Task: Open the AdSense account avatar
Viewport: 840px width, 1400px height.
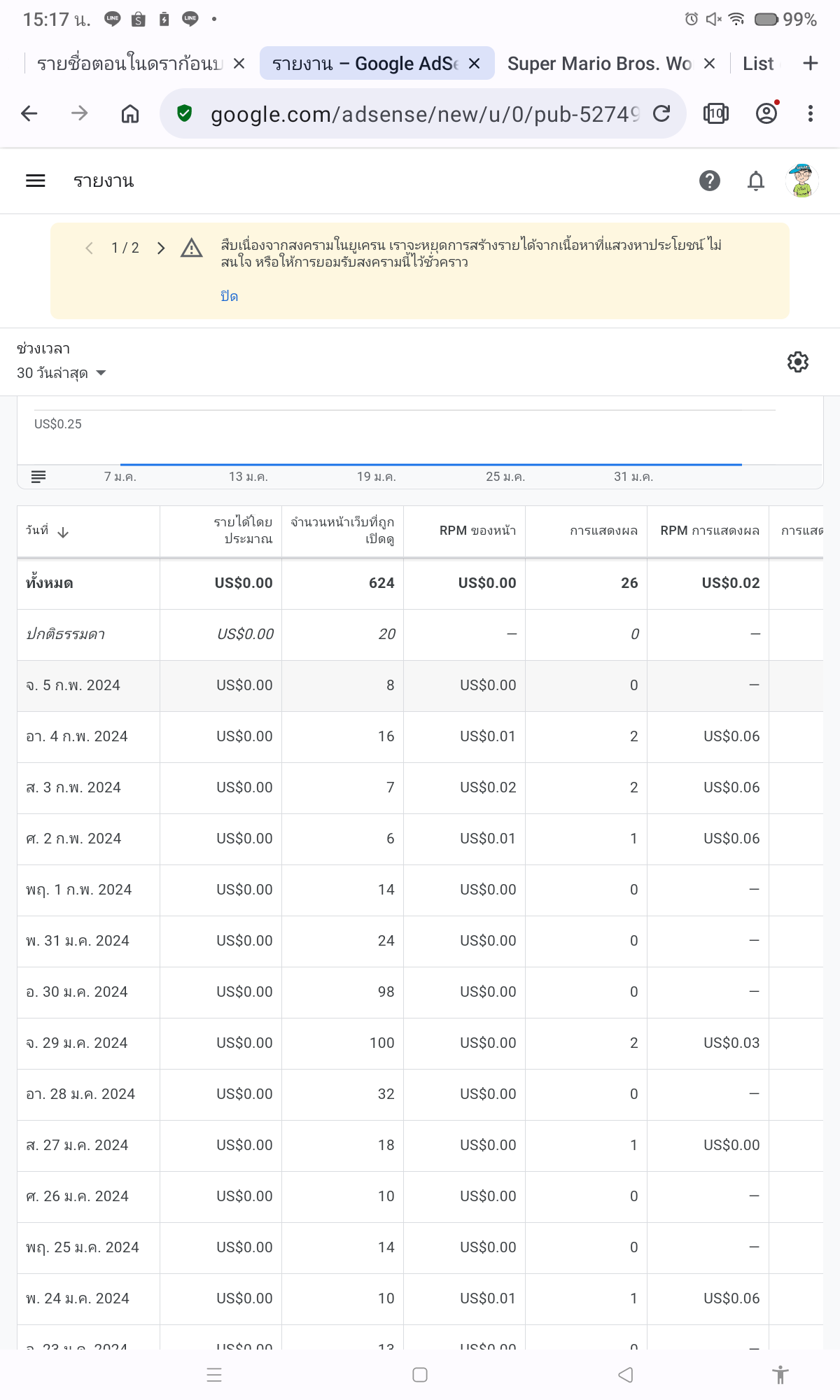Action: click(x=801, y=181)
